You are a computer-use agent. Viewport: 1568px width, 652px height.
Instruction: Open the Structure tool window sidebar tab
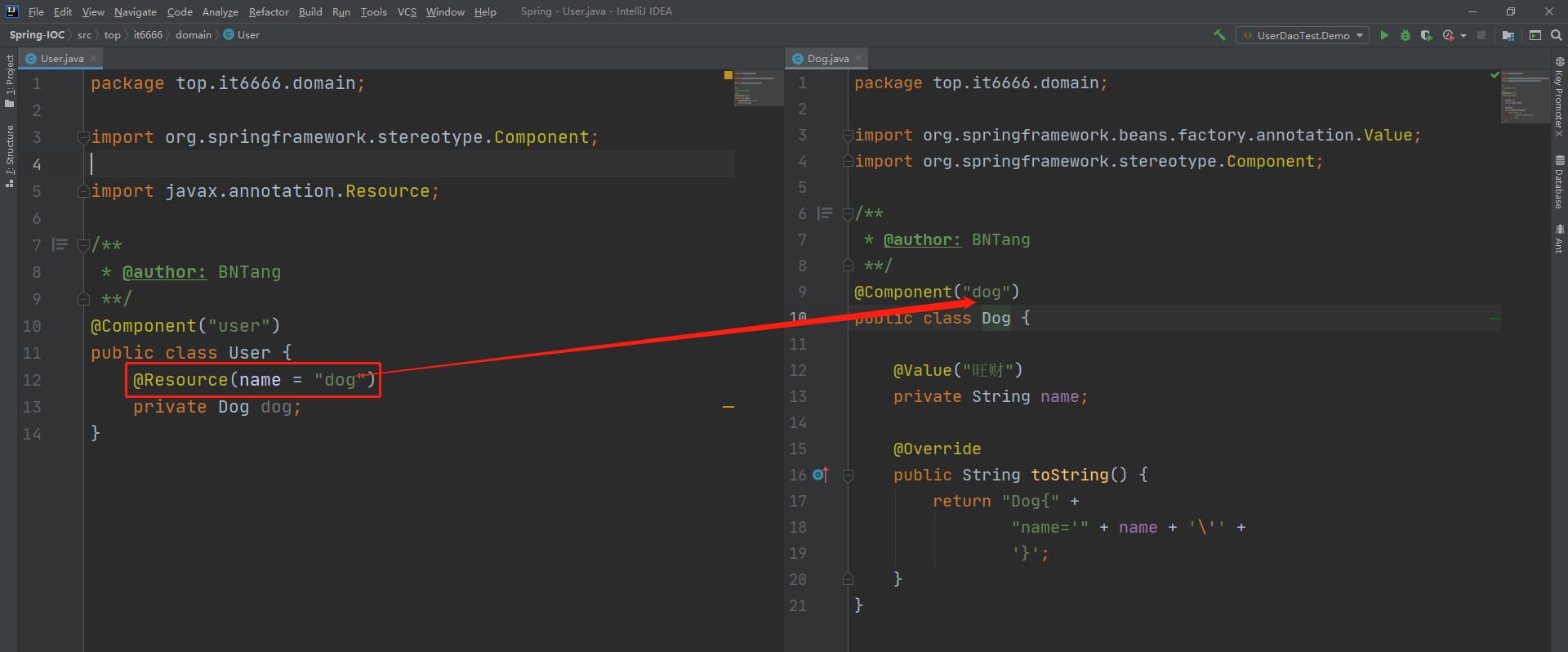pos(10,156)
